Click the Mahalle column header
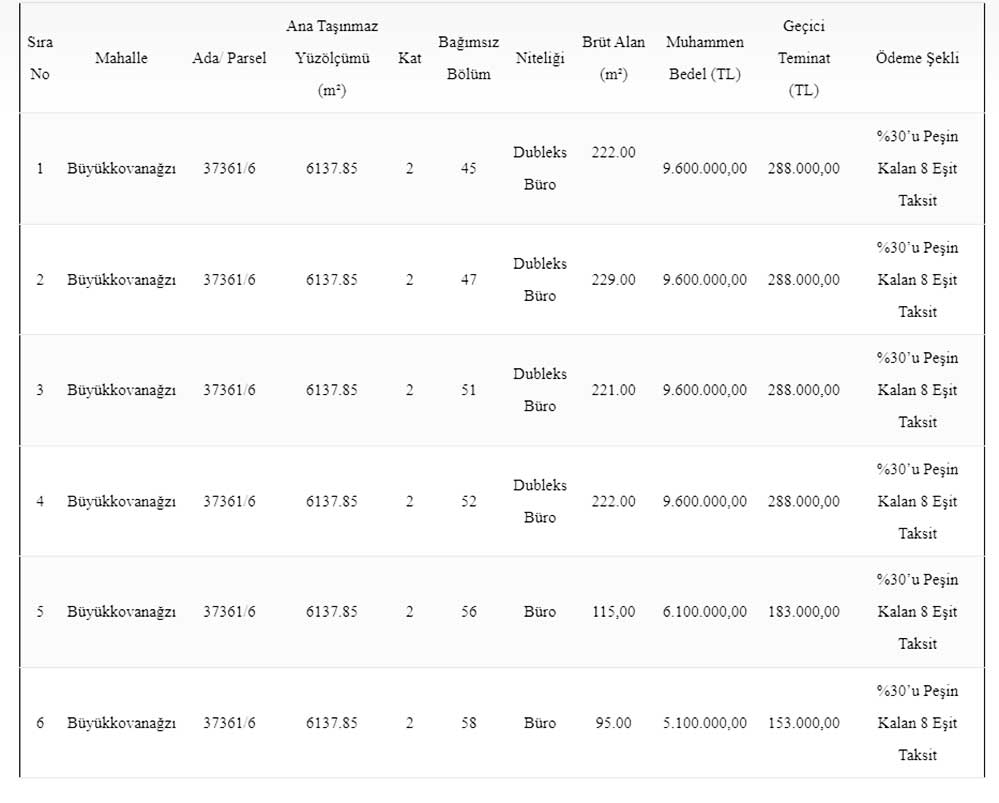 121,58
